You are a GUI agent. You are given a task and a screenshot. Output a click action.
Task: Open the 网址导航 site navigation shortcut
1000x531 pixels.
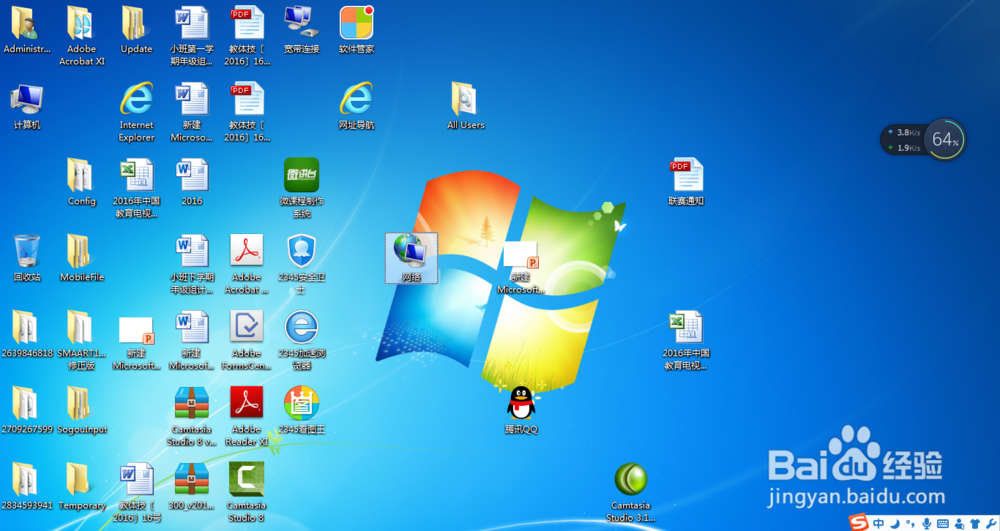(x=356, y=106)
